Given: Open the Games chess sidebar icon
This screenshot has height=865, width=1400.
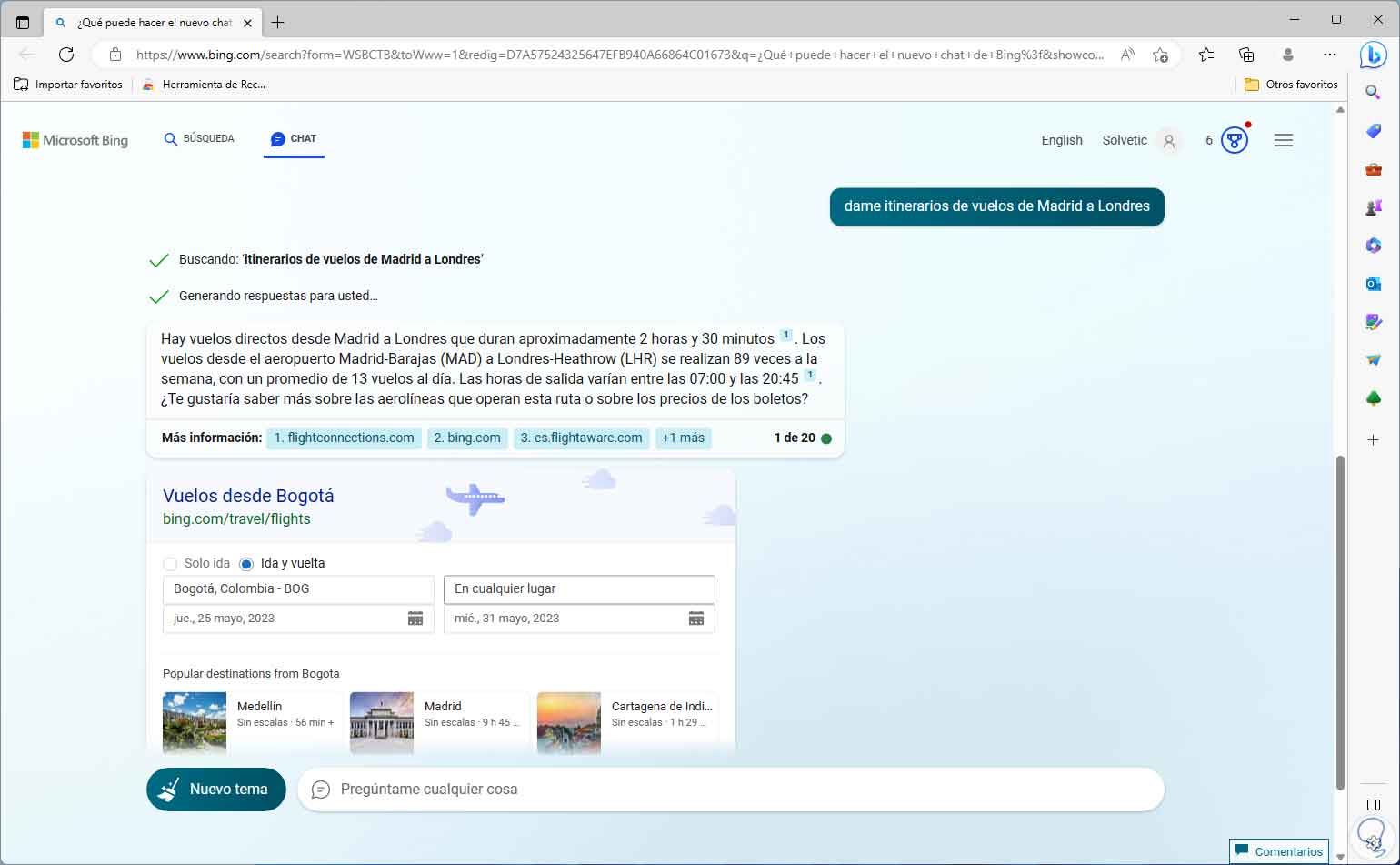Looking at the screenshot, I should [x=1373, y=207].
